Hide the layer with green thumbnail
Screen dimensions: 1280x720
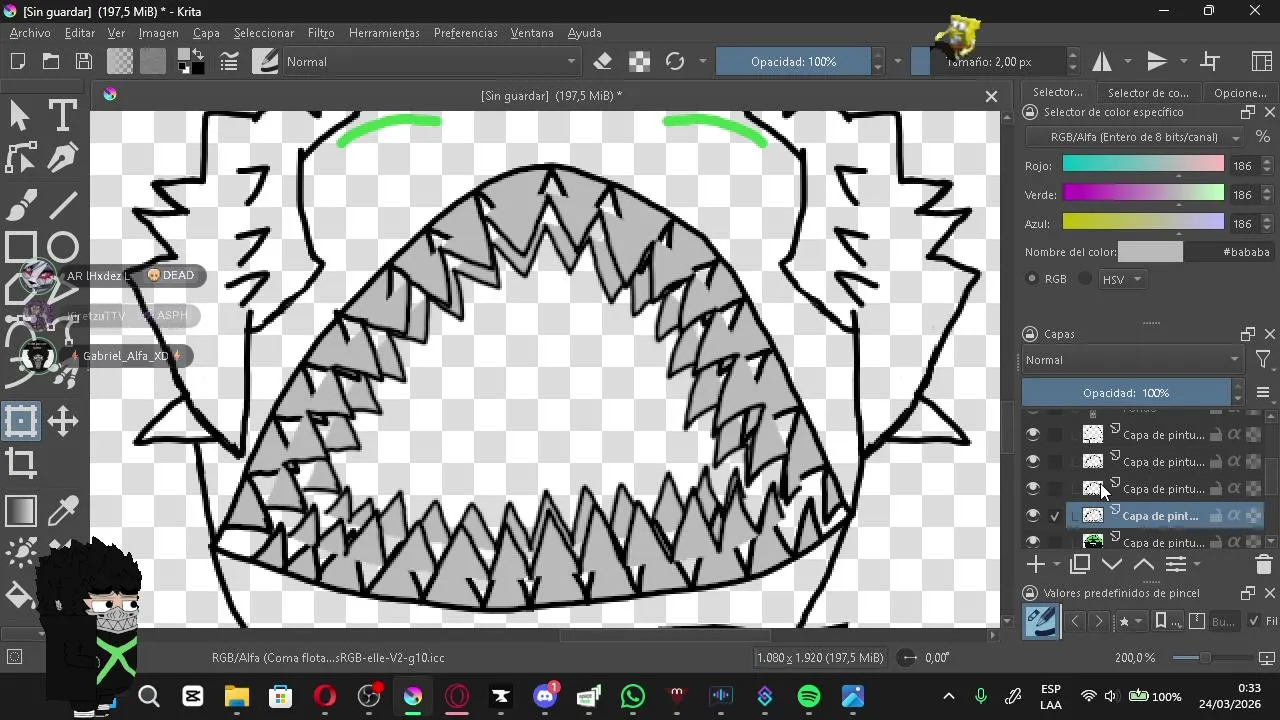tap(1033, 542)
